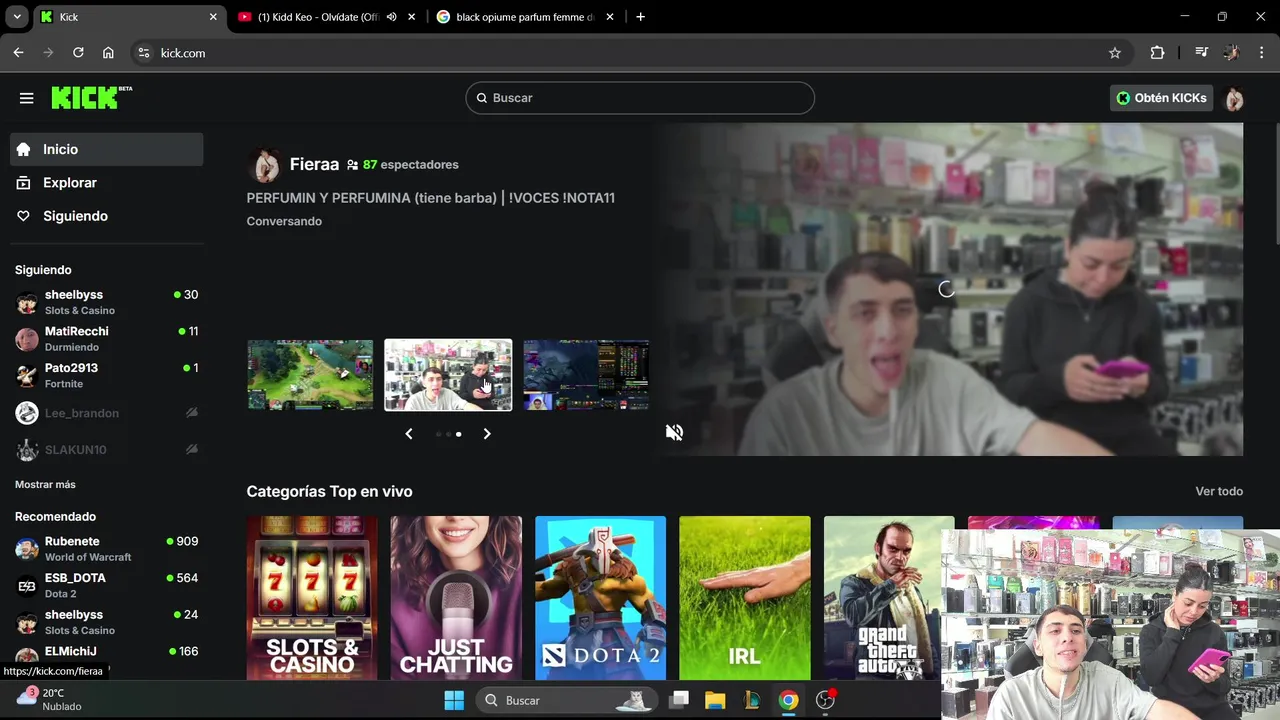Unmute the featured stream preview
Viewport: 1280px width, 720px height.
tap(675, 432)
